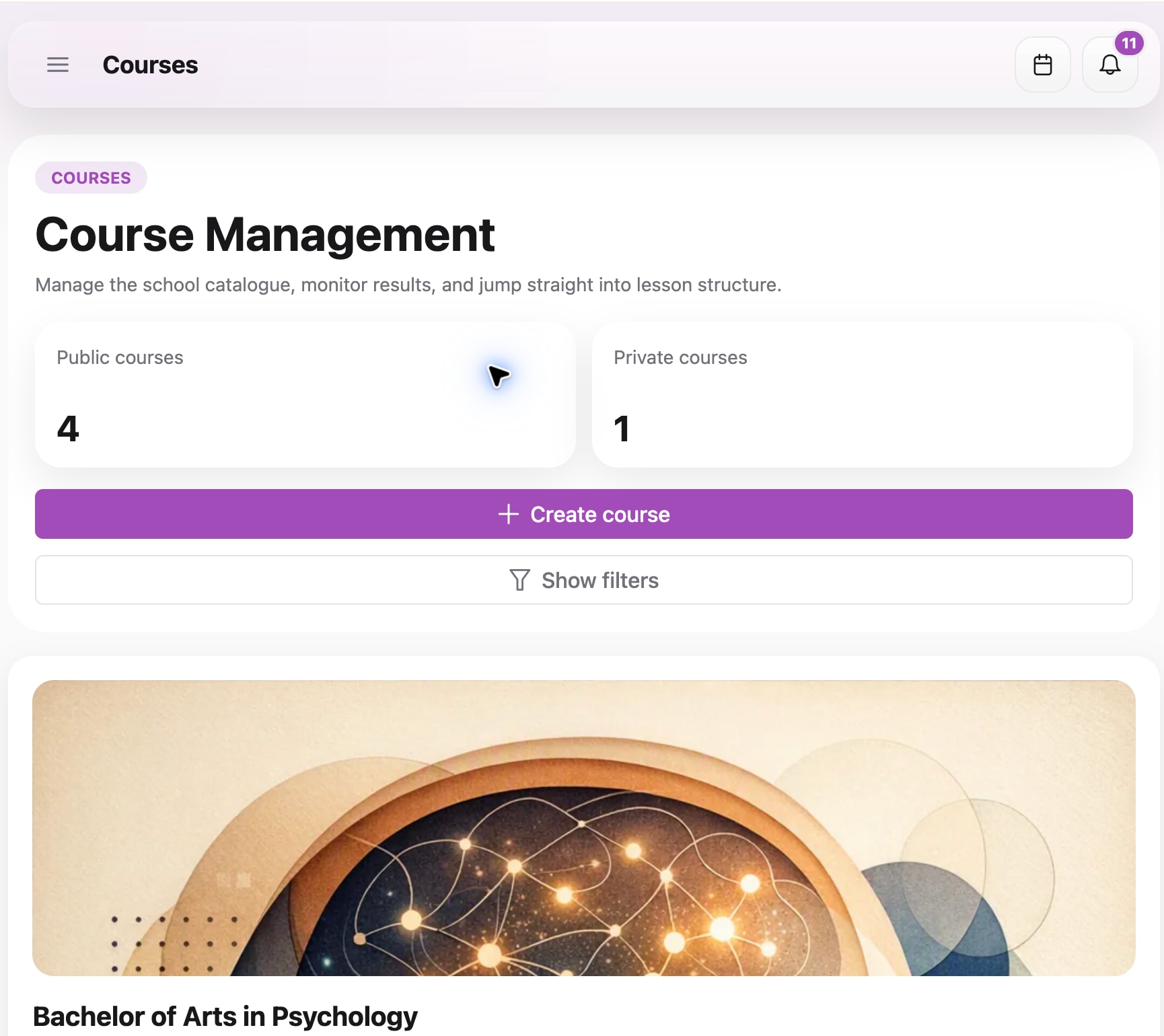
Task: Open the calendar icon button
Action: (1042, 65)
